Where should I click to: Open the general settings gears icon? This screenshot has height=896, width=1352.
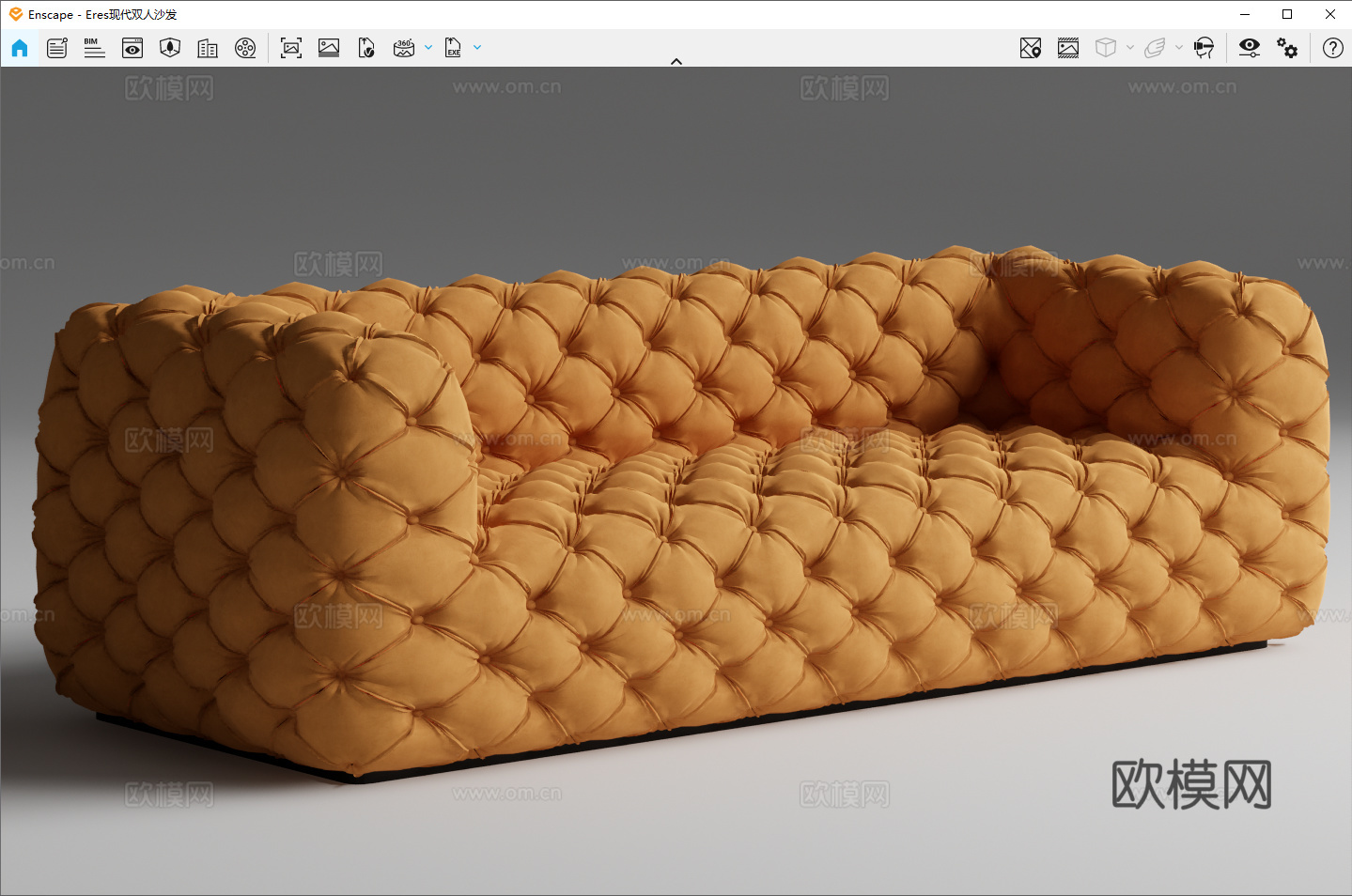[1287, 48]
